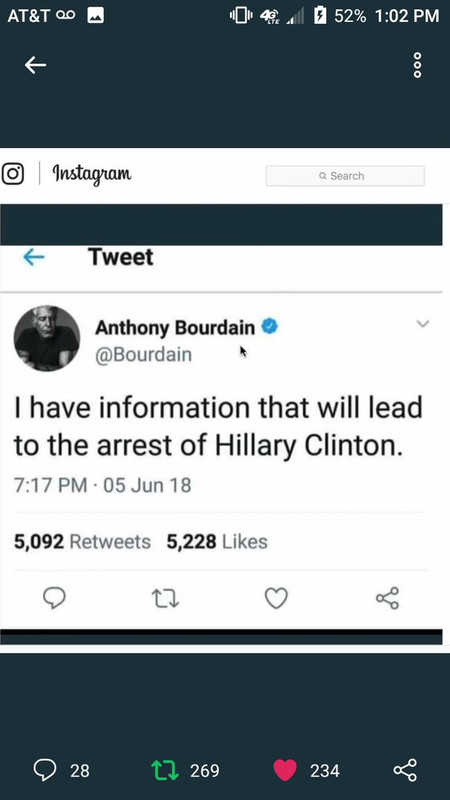Tap the white back arrow at top

coord(35,65)
